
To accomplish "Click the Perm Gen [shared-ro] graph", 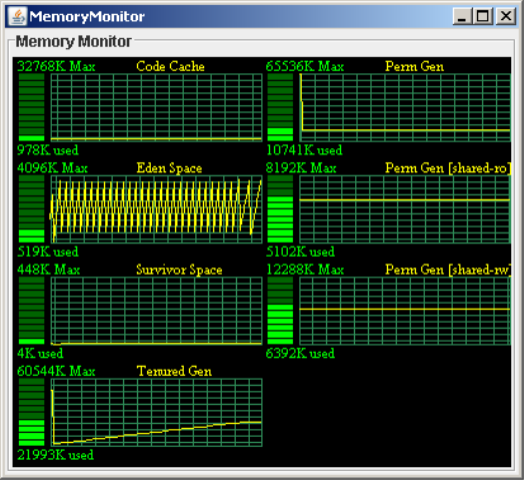I will coord(405,209).
